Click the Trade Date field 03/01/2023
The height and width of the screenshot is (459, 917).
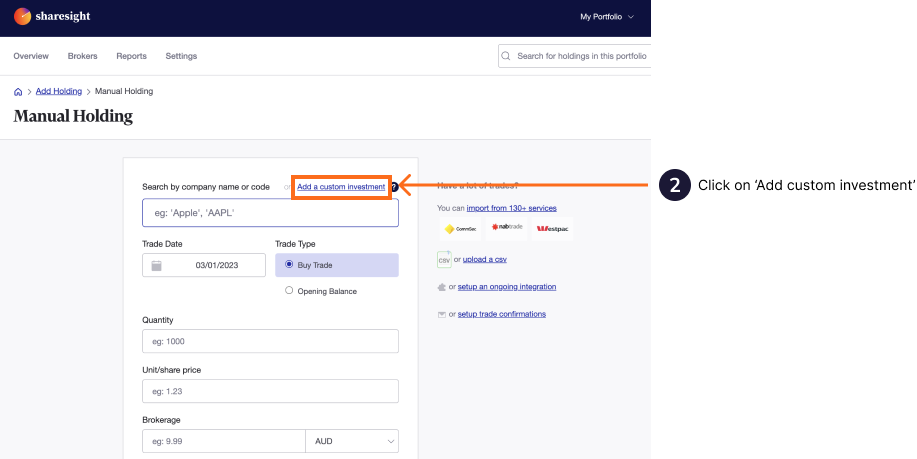pos(204,265)
